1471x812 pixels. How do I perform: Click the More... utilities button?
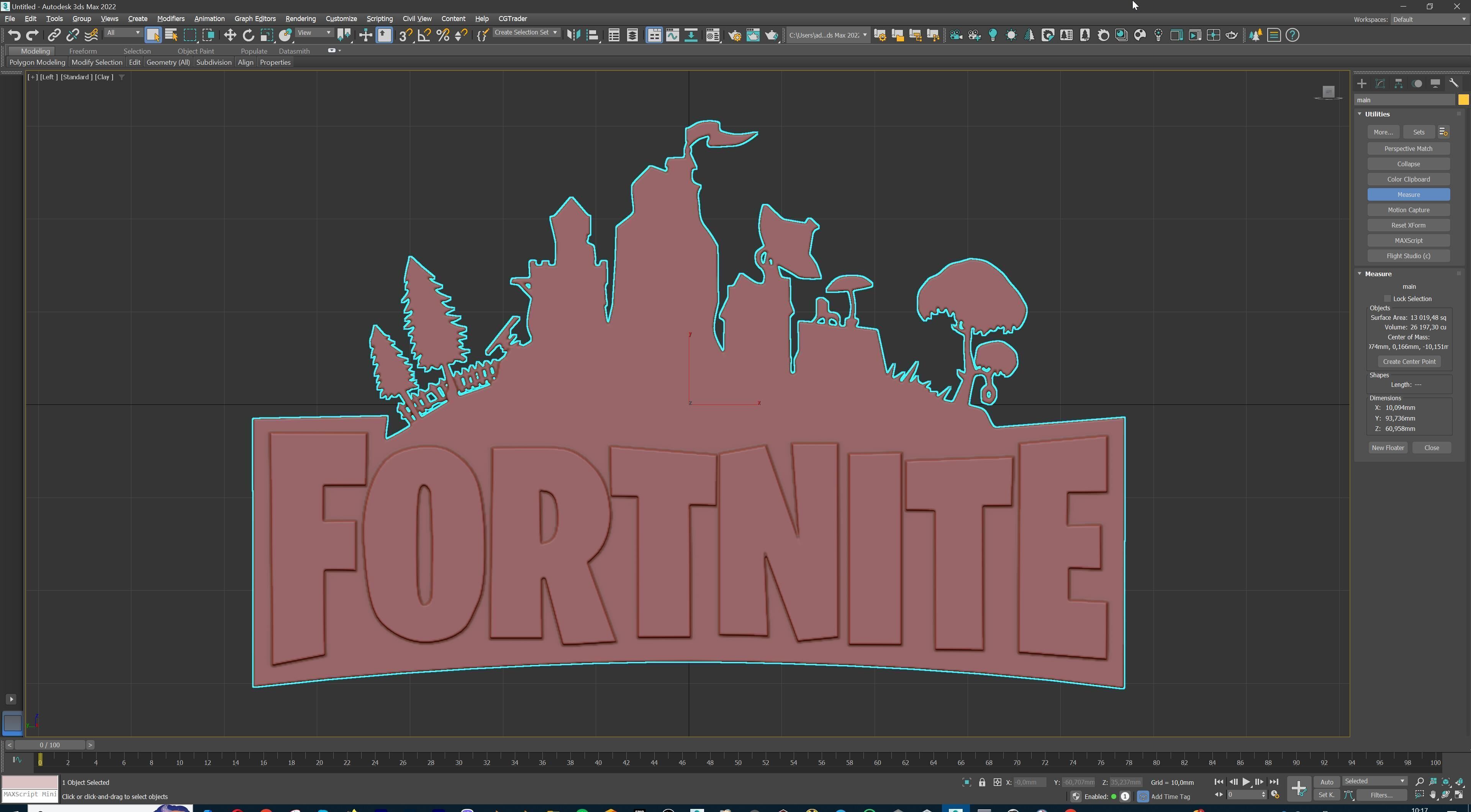1383,132
